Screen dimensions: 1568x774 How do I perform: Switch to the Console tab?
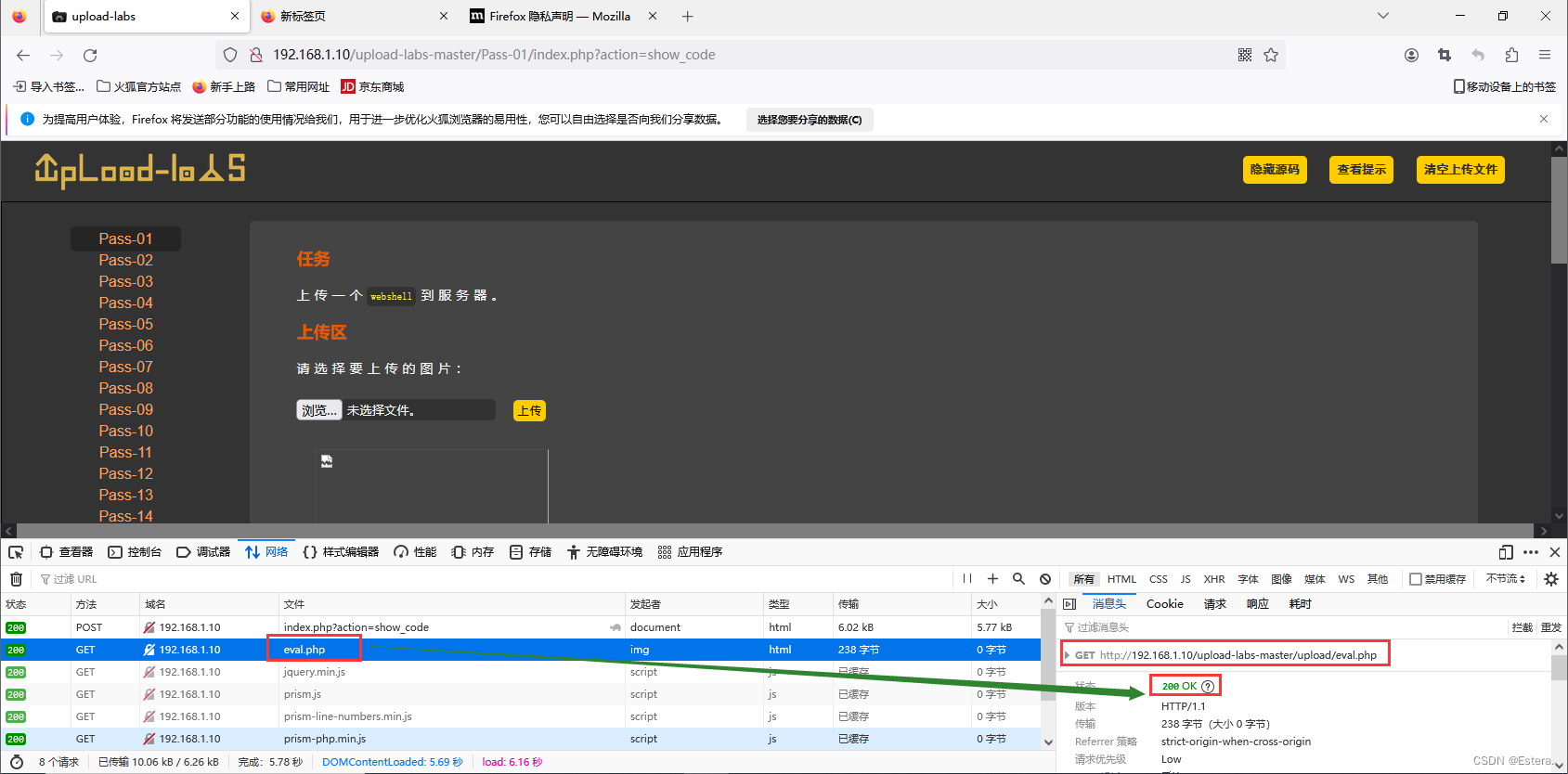[135, 552]
